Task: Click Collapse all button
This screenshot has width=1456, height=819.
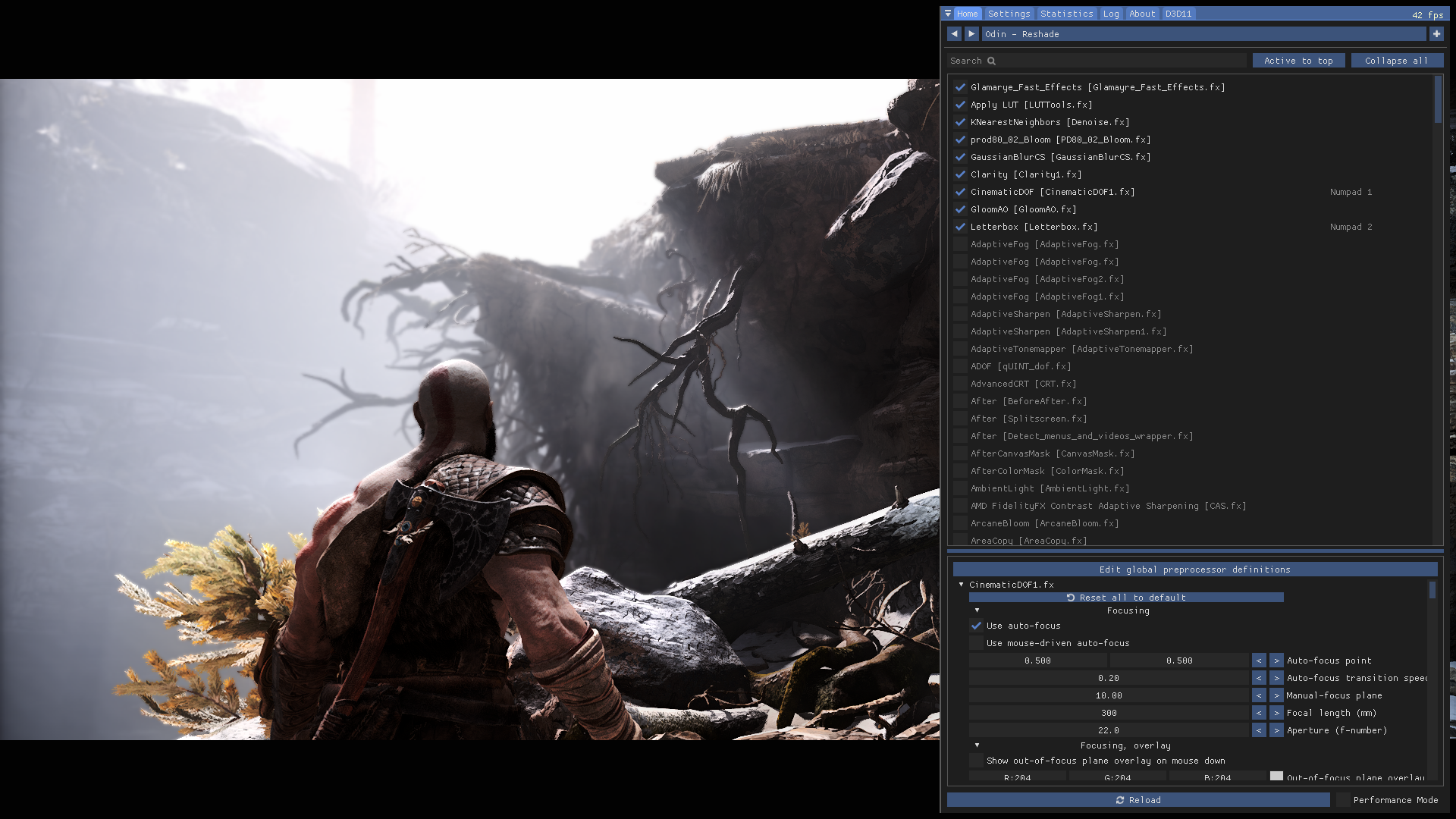Action: click(x=1397, y=61)
